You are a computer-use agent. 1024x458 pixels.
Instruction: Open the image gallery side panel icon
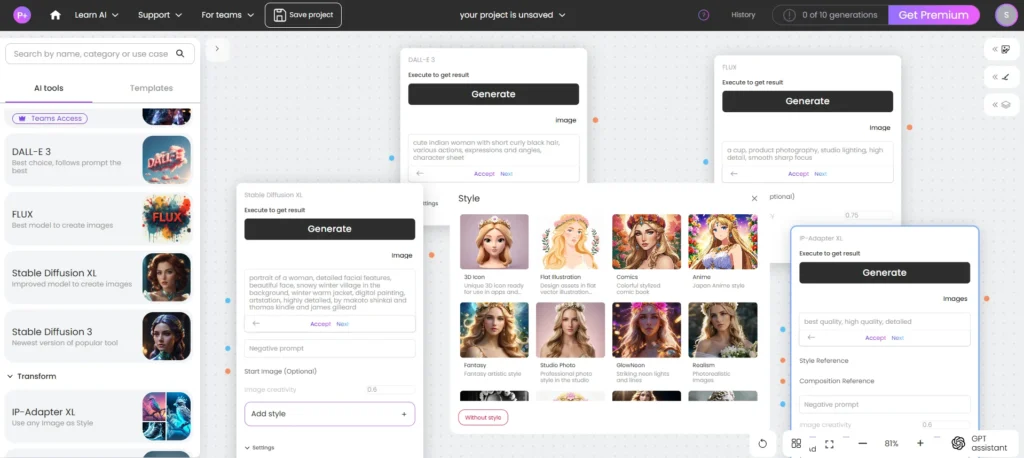[x=1001, y=49]
